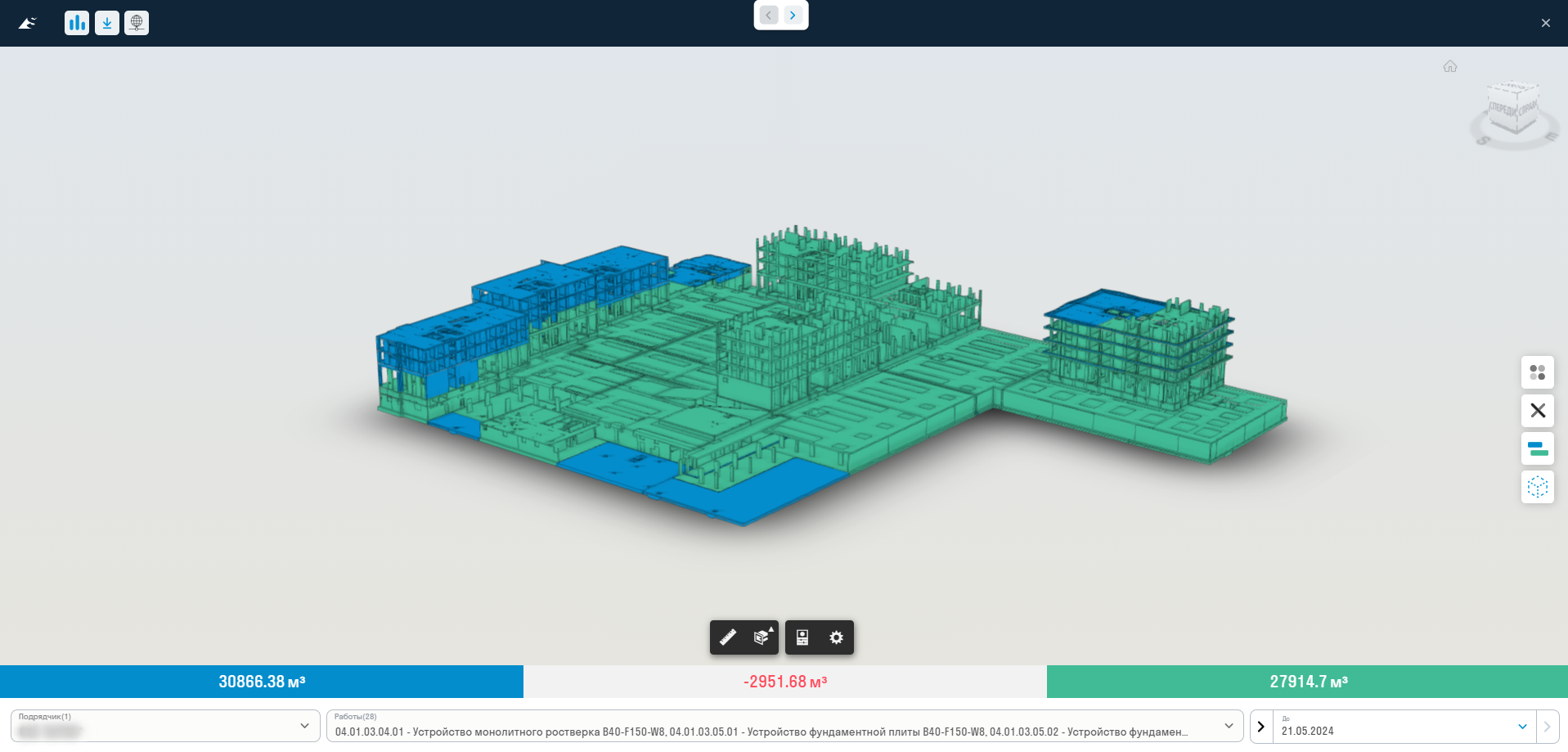Go to next item with right arrow
The height and width of the screenshot is (752, 1568).
point(793,15)
